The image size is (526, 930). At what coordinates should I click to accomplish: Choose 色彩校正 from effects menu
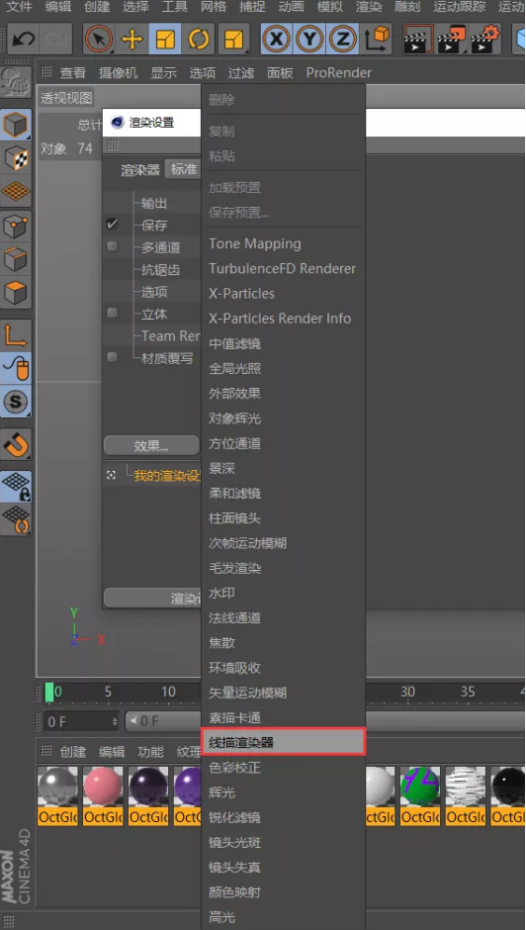[283, 767]
